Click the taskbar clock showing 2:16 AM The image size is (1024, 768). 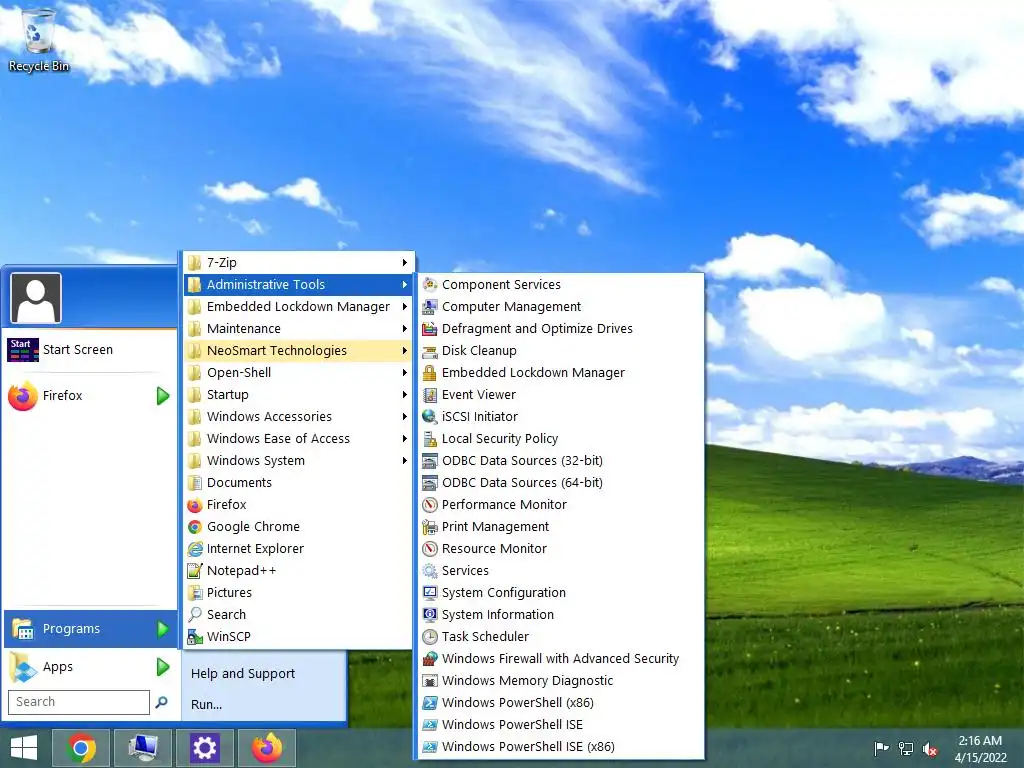980,749
